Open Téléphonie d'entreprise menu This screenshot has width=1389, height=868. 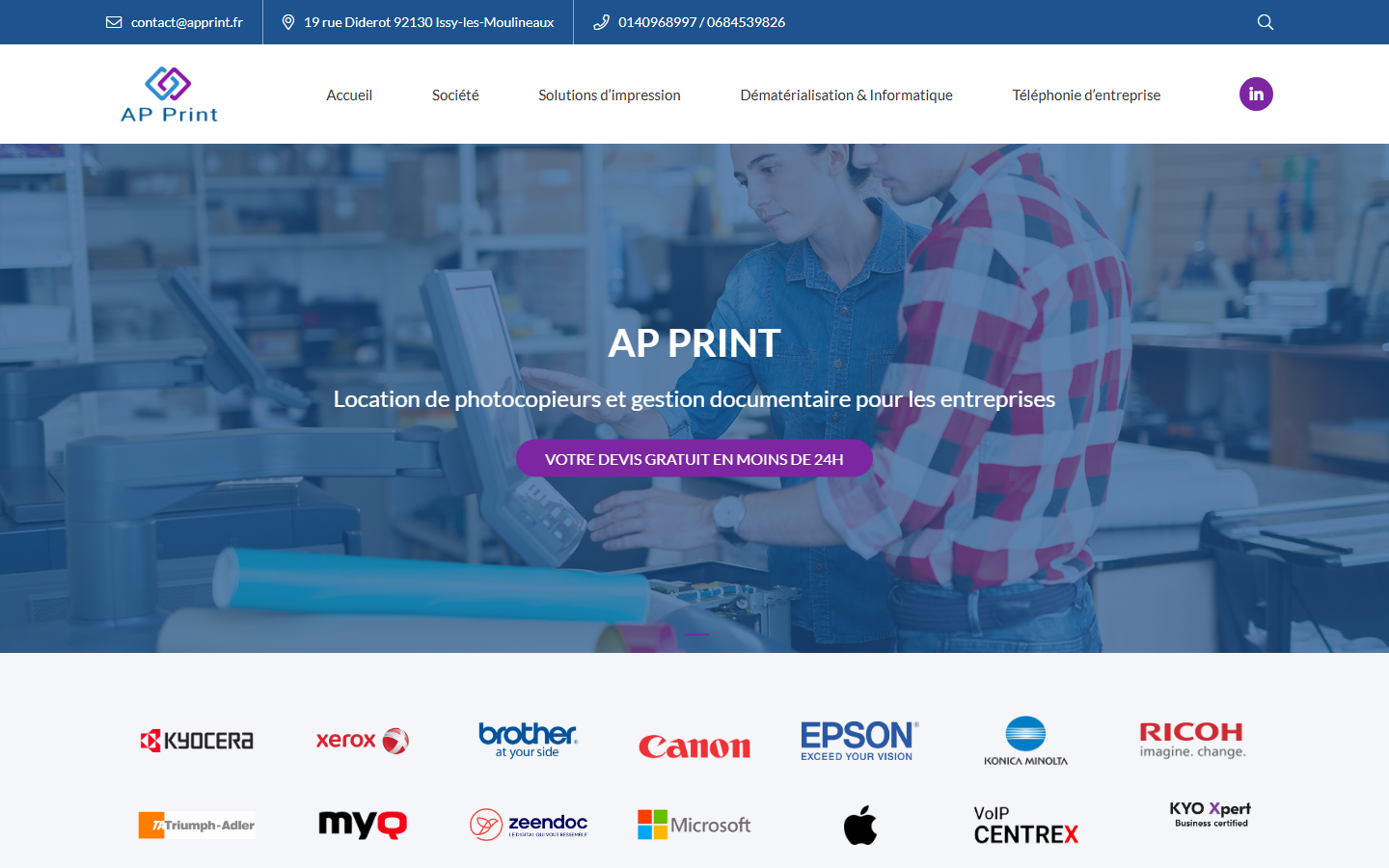[x=1086, y=95]
